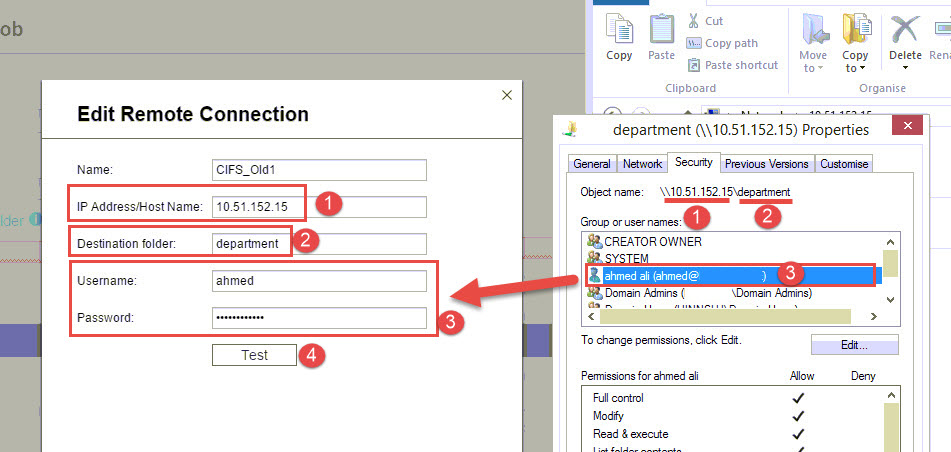Click scroll up arrow in permissions list
Screen dimensions: 951x452
(x=890, y=395)
